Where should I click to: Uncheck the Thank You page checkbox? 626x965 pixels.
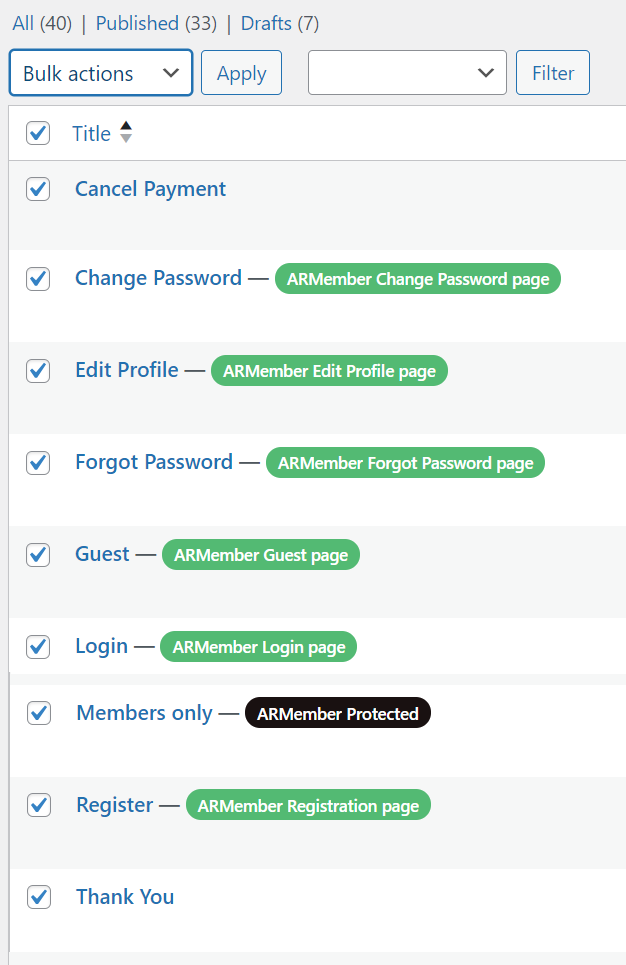pos(38,897)
